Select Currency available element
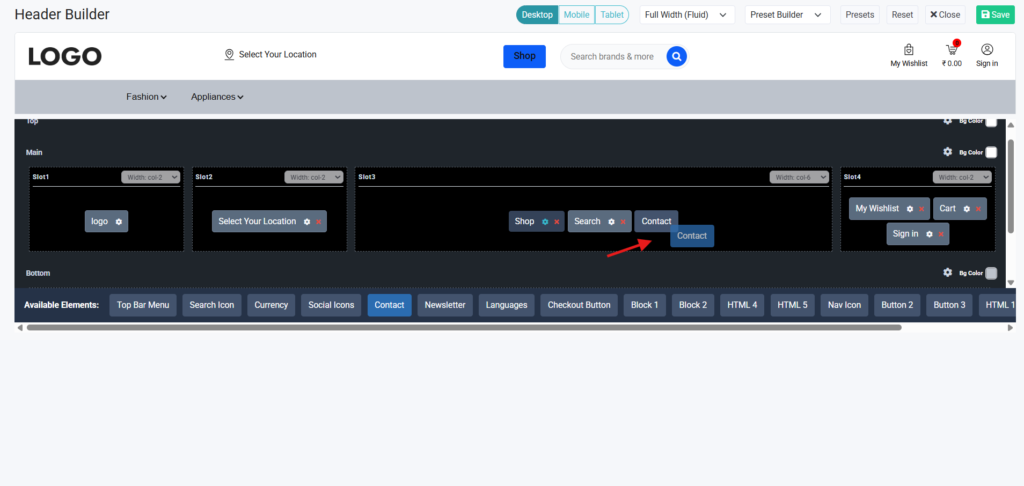The width and height of the screenshot is (1024, 486). click(x=272, y=305)
